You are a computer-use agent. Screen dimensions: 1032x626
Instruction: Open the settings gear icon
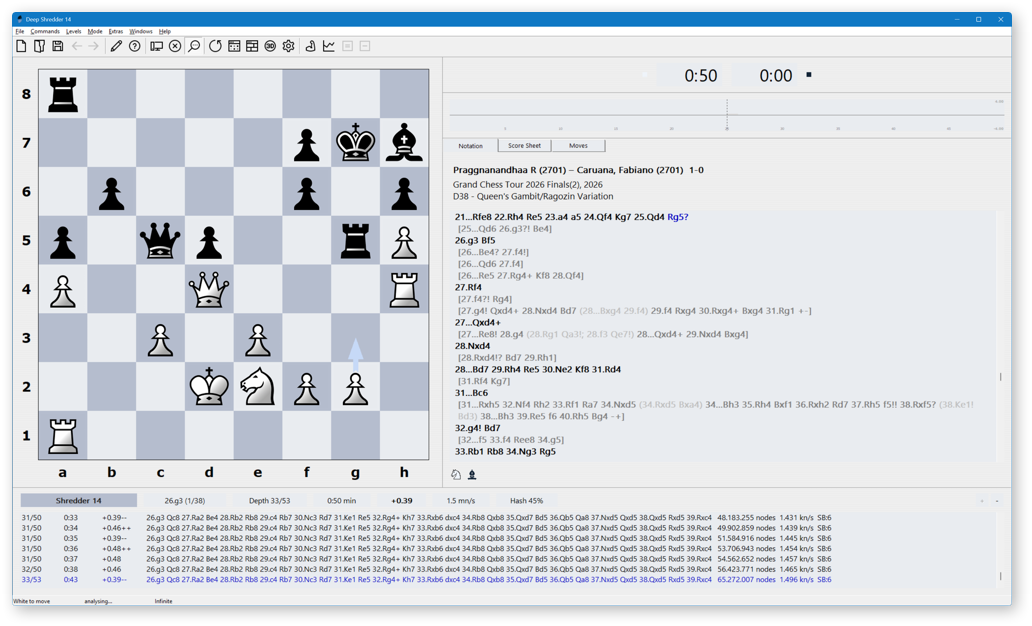pos(288,46)
